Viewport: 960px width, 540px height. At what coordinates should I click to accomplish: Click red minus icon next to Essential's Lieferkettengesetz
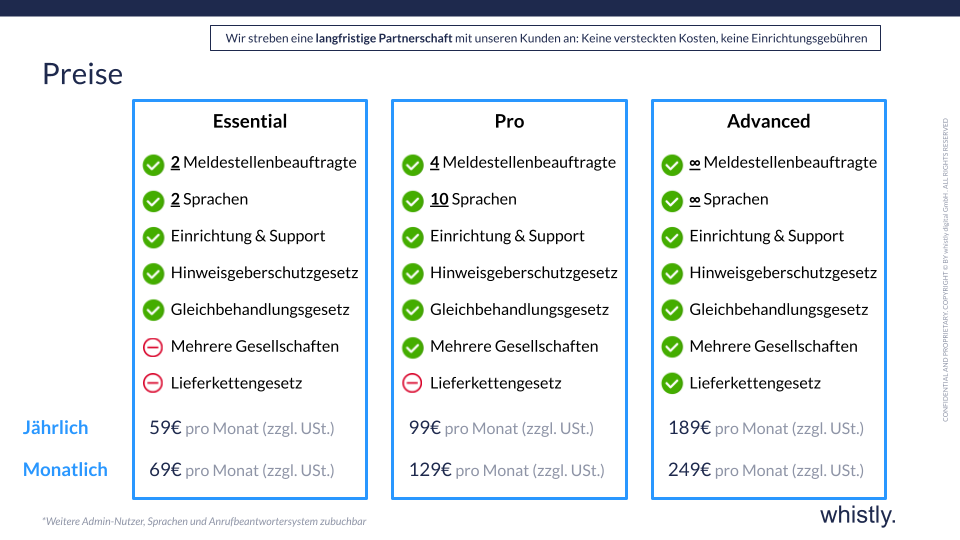coord(153,384)
